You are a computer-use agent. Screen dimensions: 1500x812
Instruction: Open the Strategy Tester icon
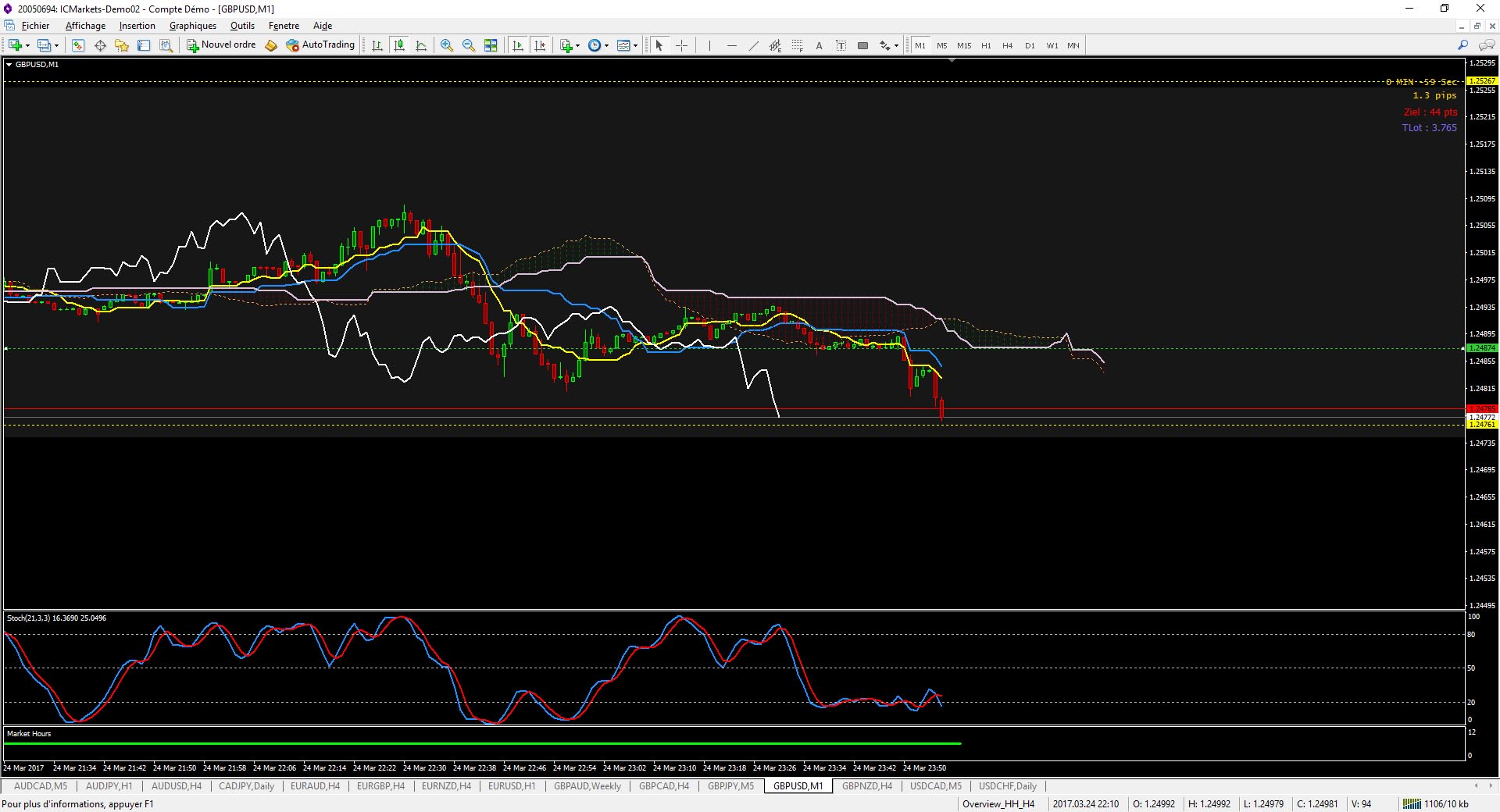(x=166, y=45)
